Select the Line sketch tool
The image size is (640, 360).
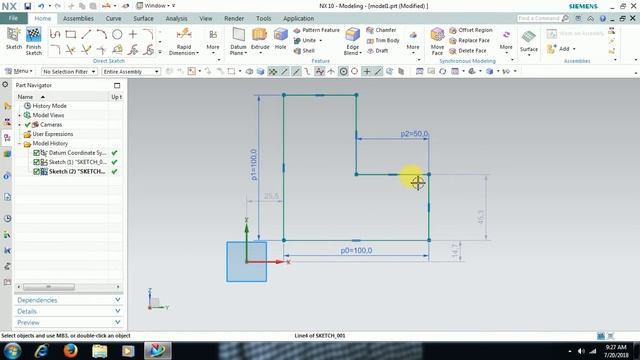point(86,34)
